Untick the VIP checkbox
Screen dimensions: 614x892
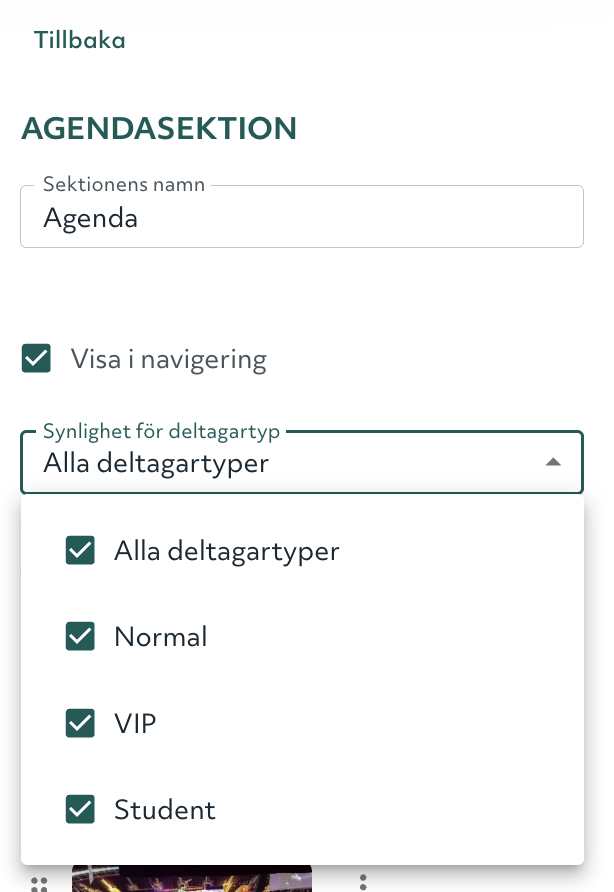[x=80, y=723]
